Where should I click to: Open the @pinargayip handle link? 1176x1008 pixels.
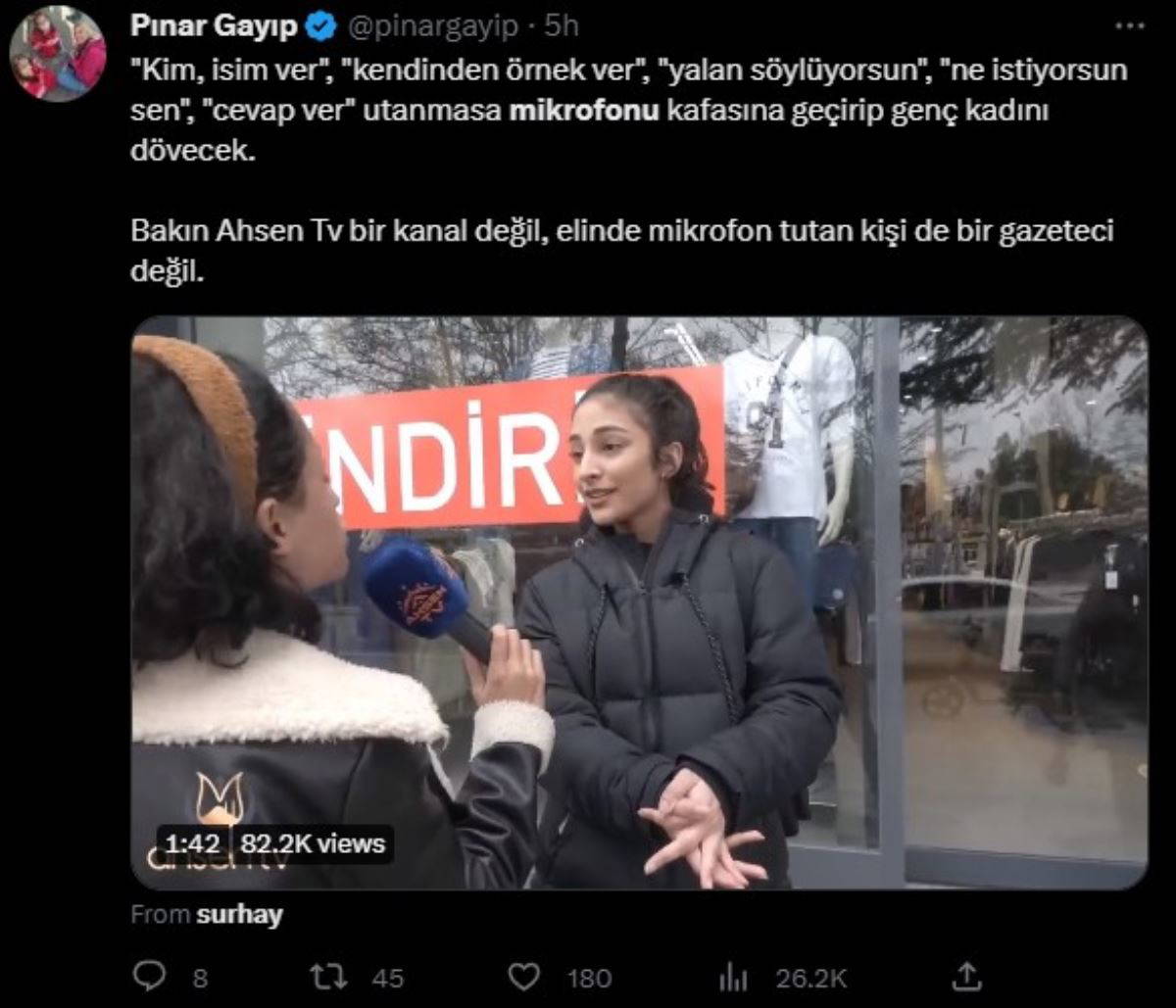tap(430, 27)
